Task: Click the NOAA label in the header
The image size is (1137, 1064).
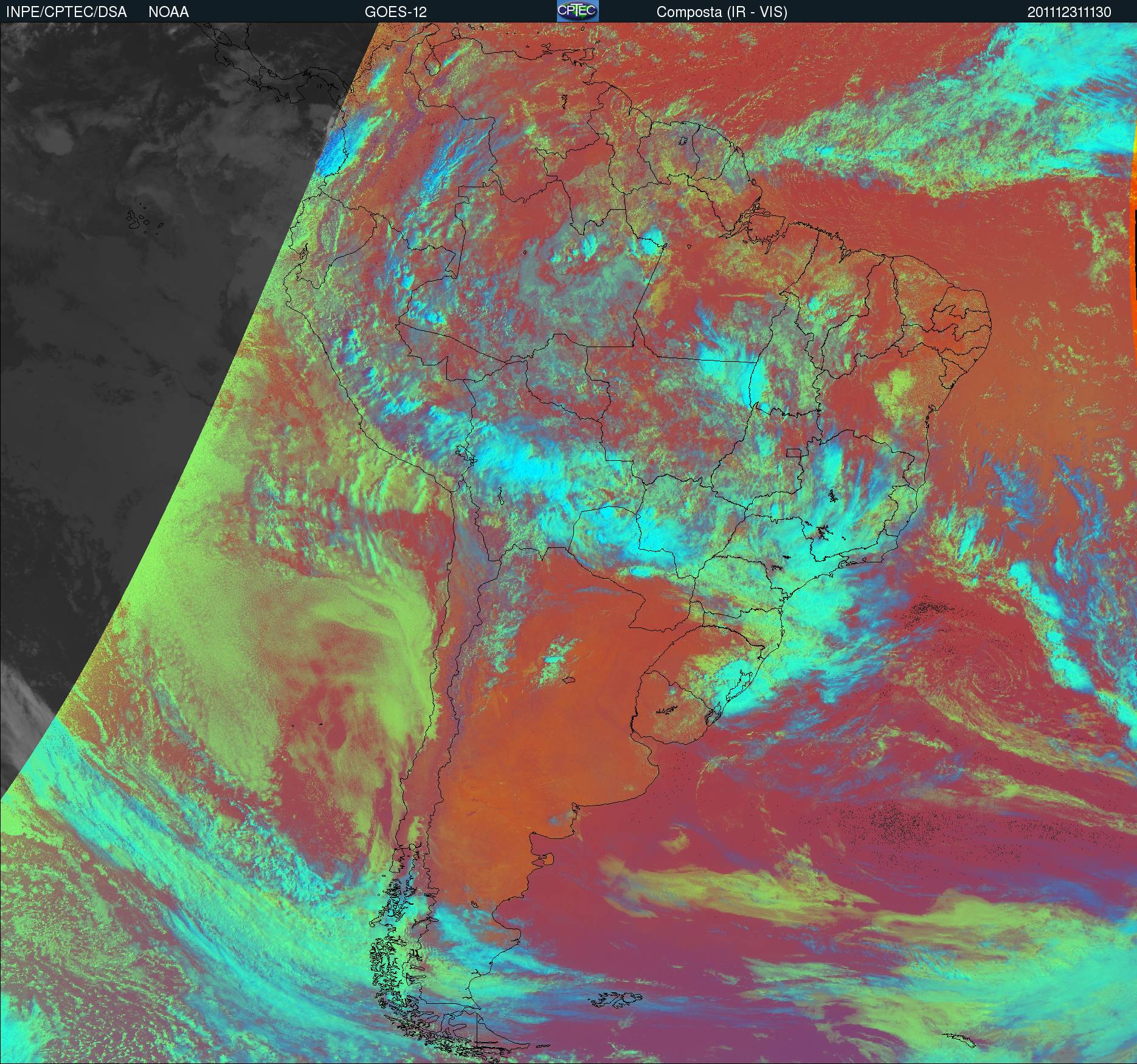Action: [x=168, y=12]
